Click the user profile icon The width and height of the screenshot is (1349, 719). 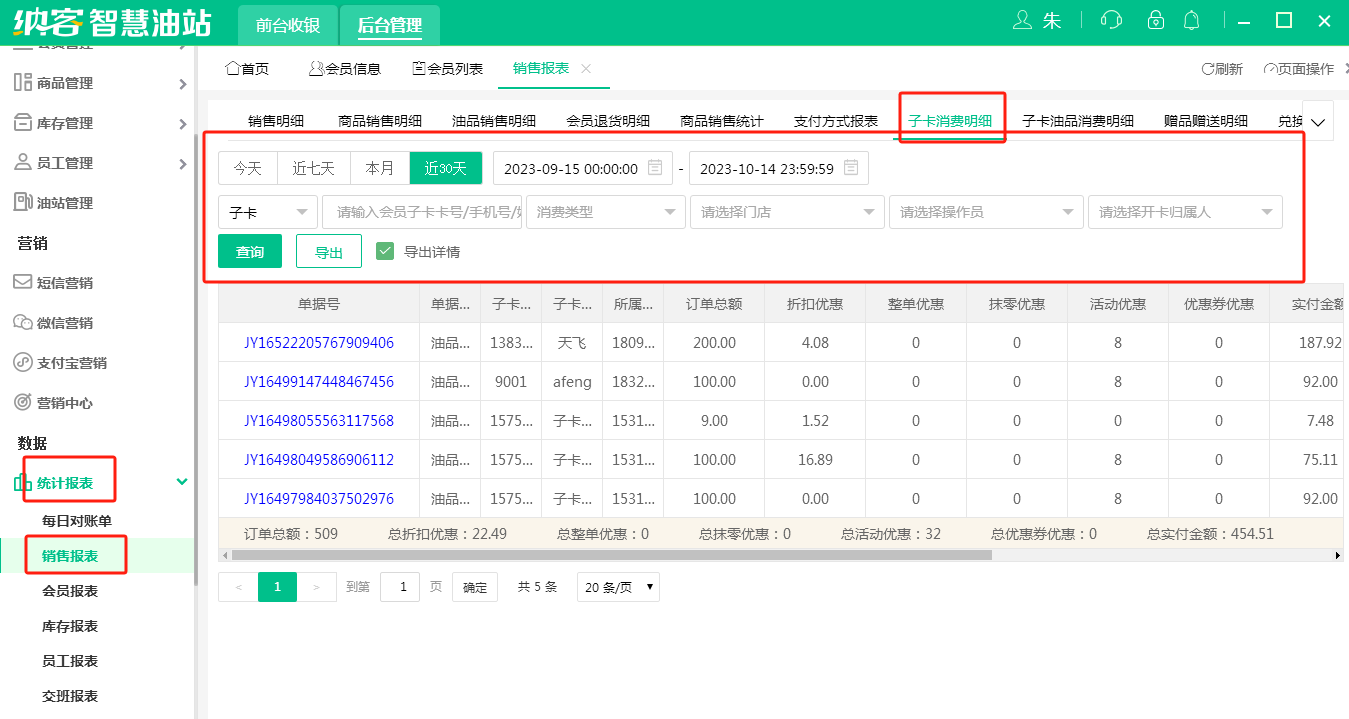(1022, 20)
